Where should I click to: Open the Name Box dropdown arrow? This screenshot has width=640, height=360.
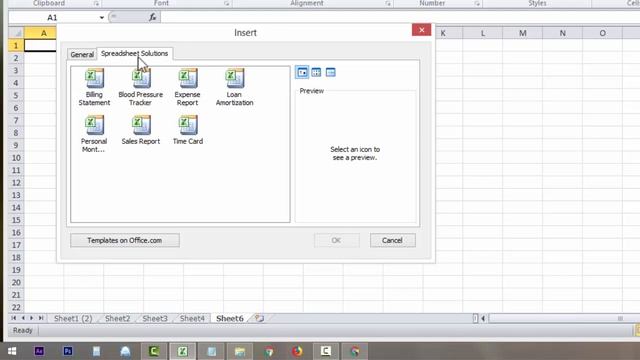click(102, 18)
